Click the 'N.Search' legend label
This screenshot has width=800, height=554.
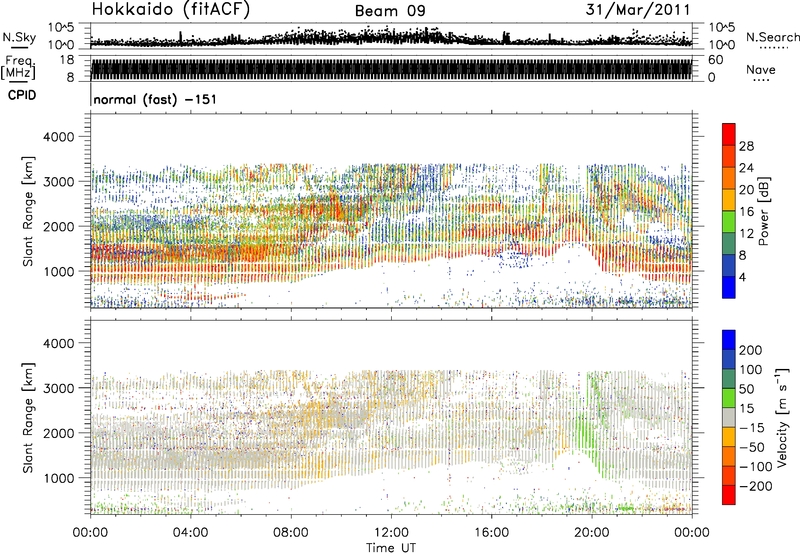point(772,37)
